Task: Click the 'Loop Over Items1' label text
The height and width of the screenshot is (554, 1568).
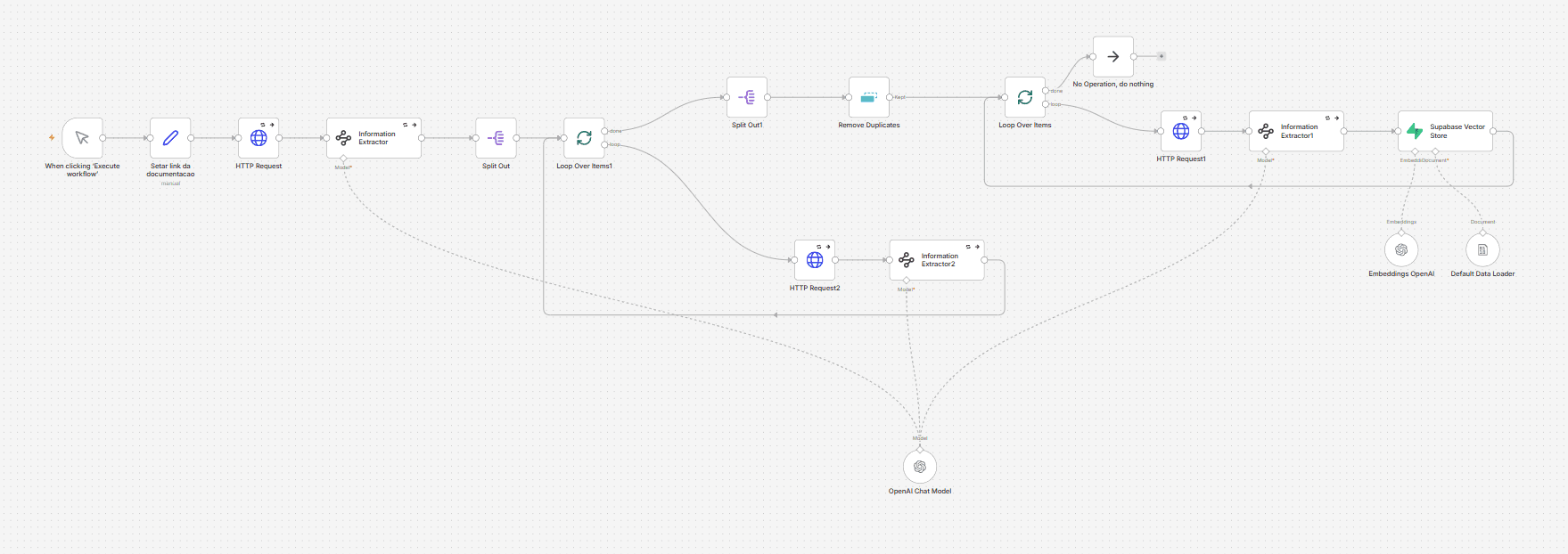Action: pyautogui.click(x=584, y=167)
